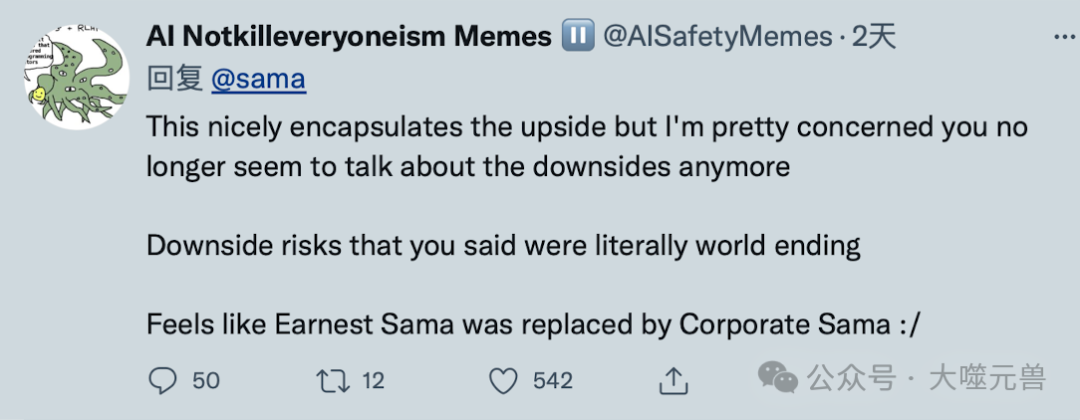1080x420 pixels.
Task: Click the display name AI Notkilleveryoneism Memes
Action: point(348,37)
